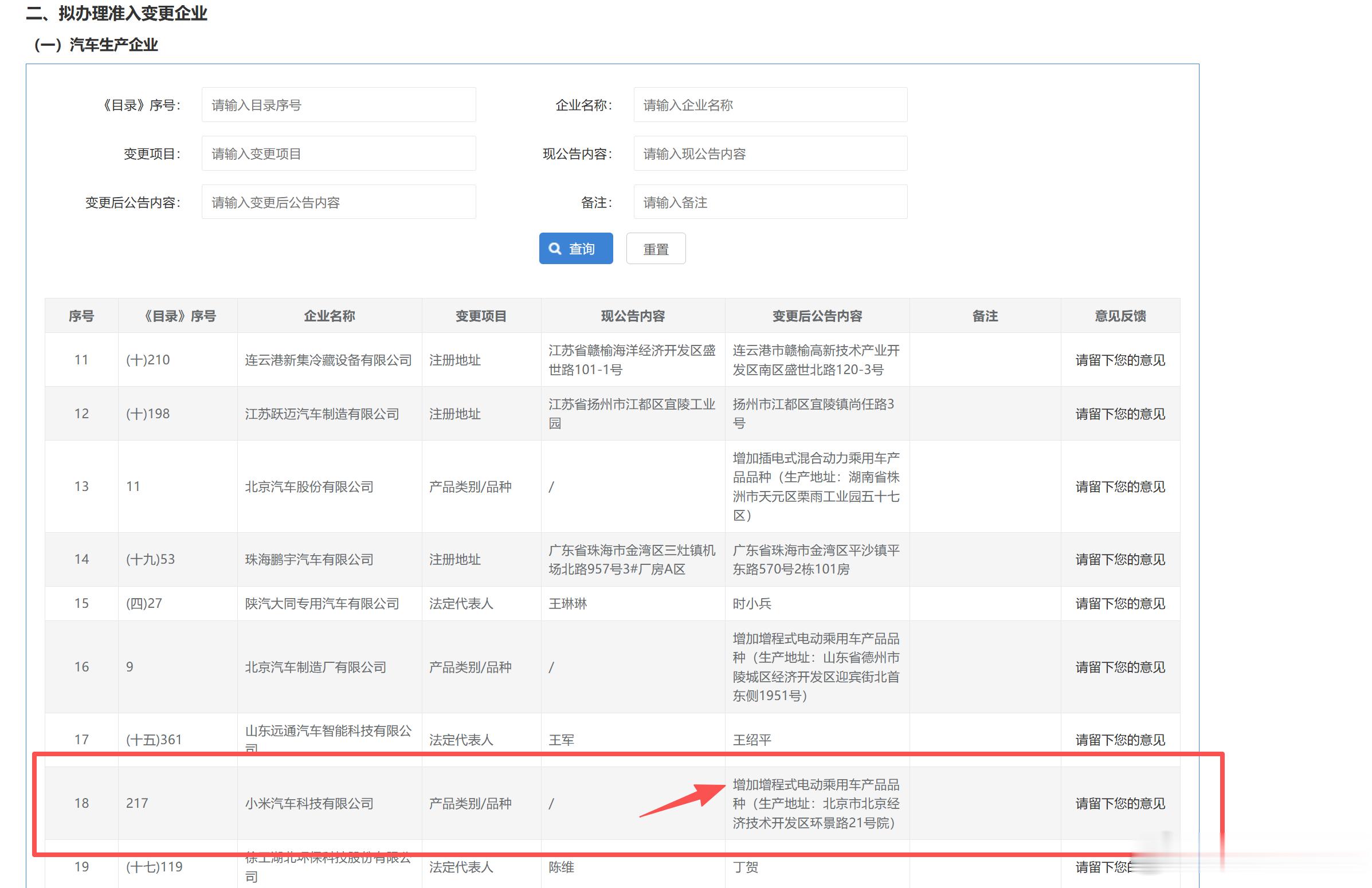This screenshot has width=1372, height=888.
Task: Open 请留下您的意见 for 江苏跃迈汽车制造有限公司
Action: (1120, 414)
